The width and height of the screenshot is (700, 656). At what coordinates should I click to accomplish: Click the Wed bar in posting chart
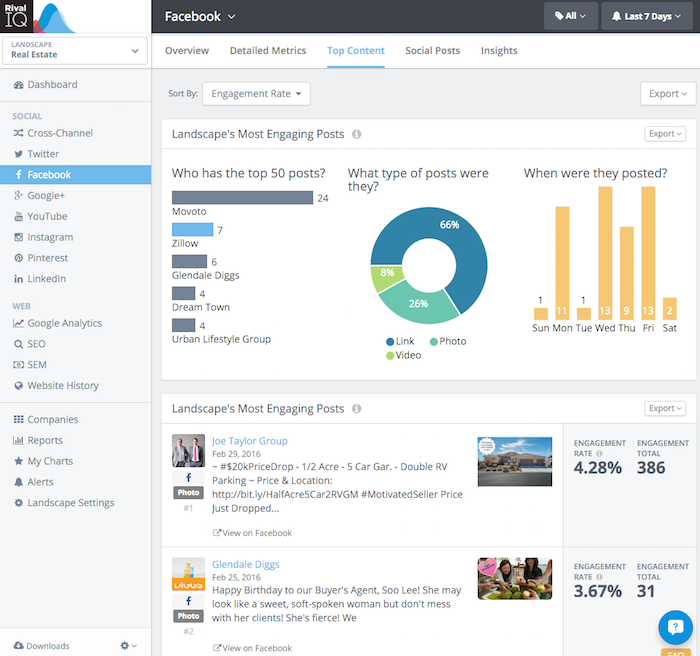coord(605,253)
